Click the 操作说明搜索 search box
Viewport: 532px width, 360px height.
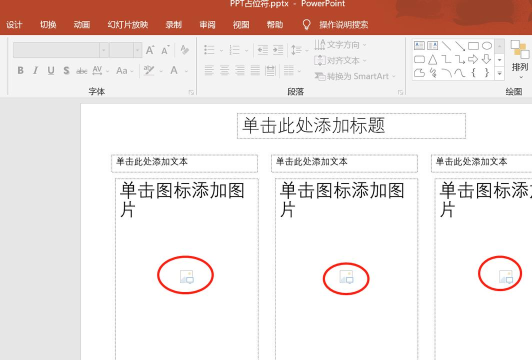point(344,25)
